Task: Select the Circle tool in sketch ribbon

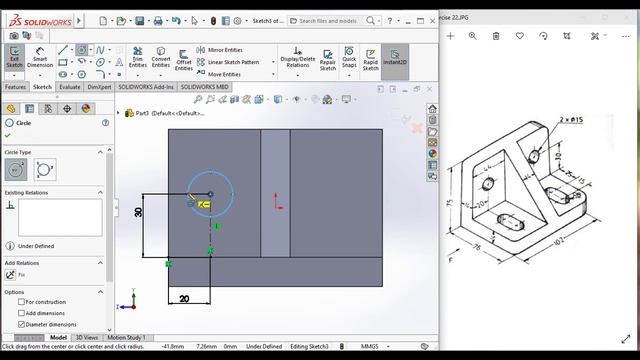Action: pos(82,50)
